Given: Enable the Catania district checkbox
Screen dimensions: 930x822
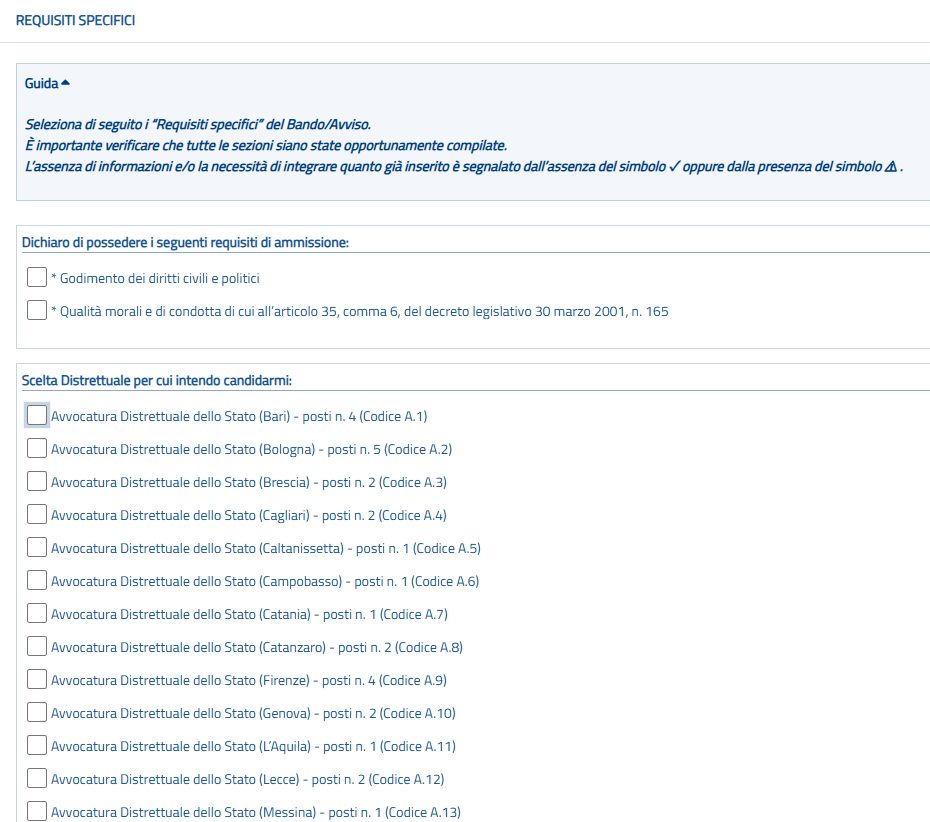Looking at the screenshot, I should point(37,613).
